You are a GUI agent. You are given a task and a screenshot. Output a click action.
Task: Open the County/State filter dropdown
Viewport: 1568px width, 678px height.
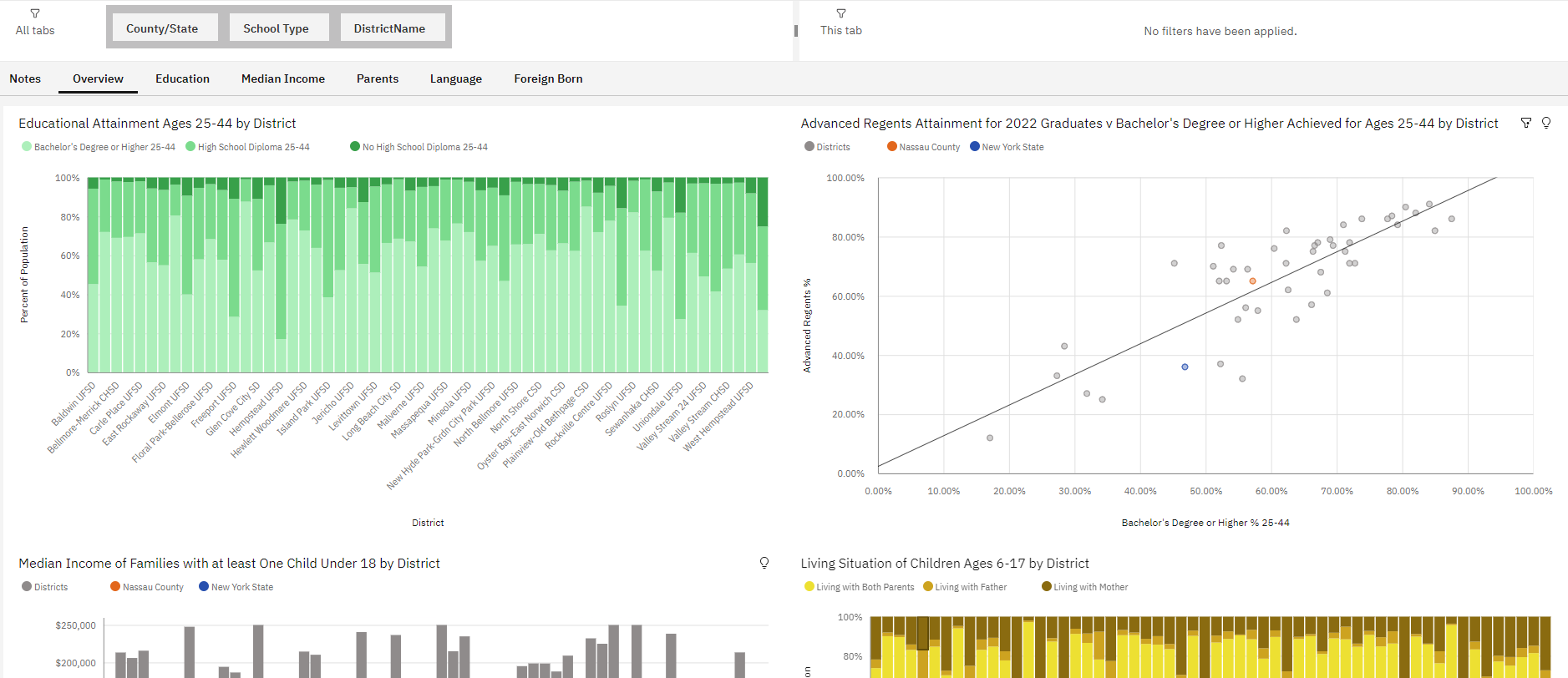pos(162,28)
